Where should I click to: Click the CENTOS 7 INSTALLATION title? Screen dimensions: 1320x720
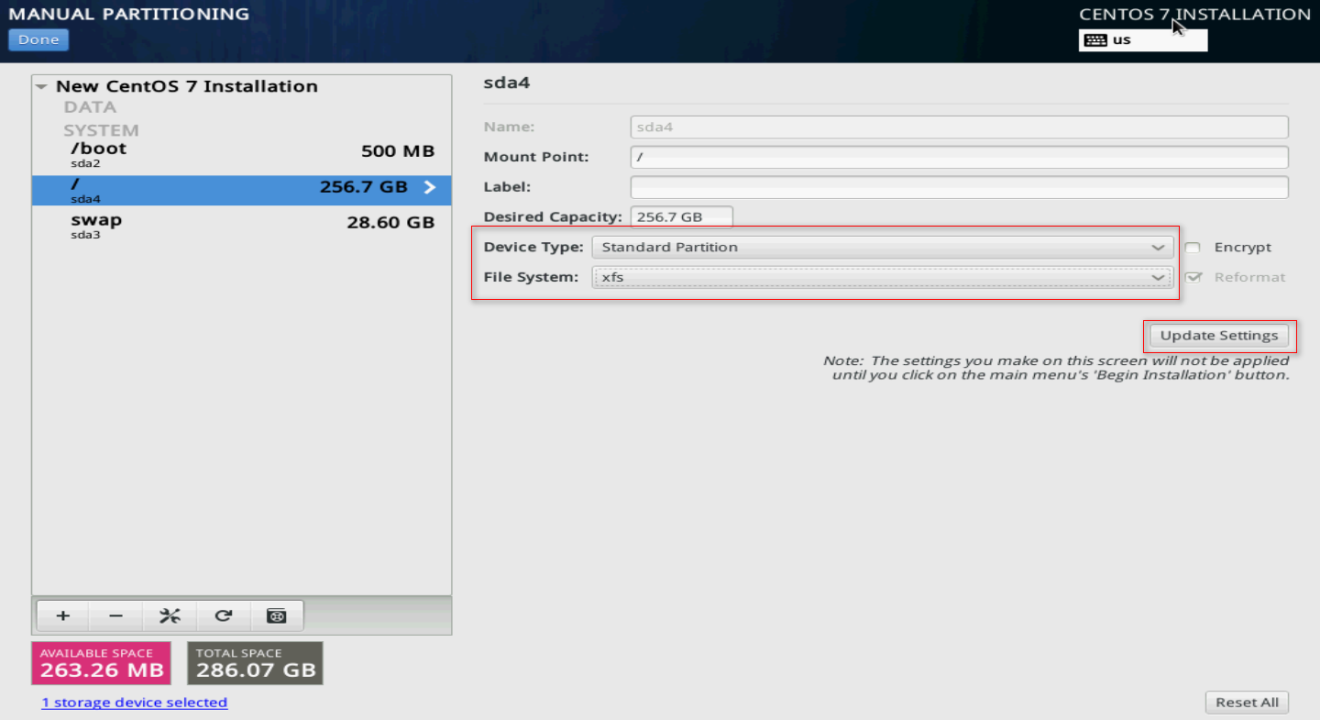(1195, 14)
